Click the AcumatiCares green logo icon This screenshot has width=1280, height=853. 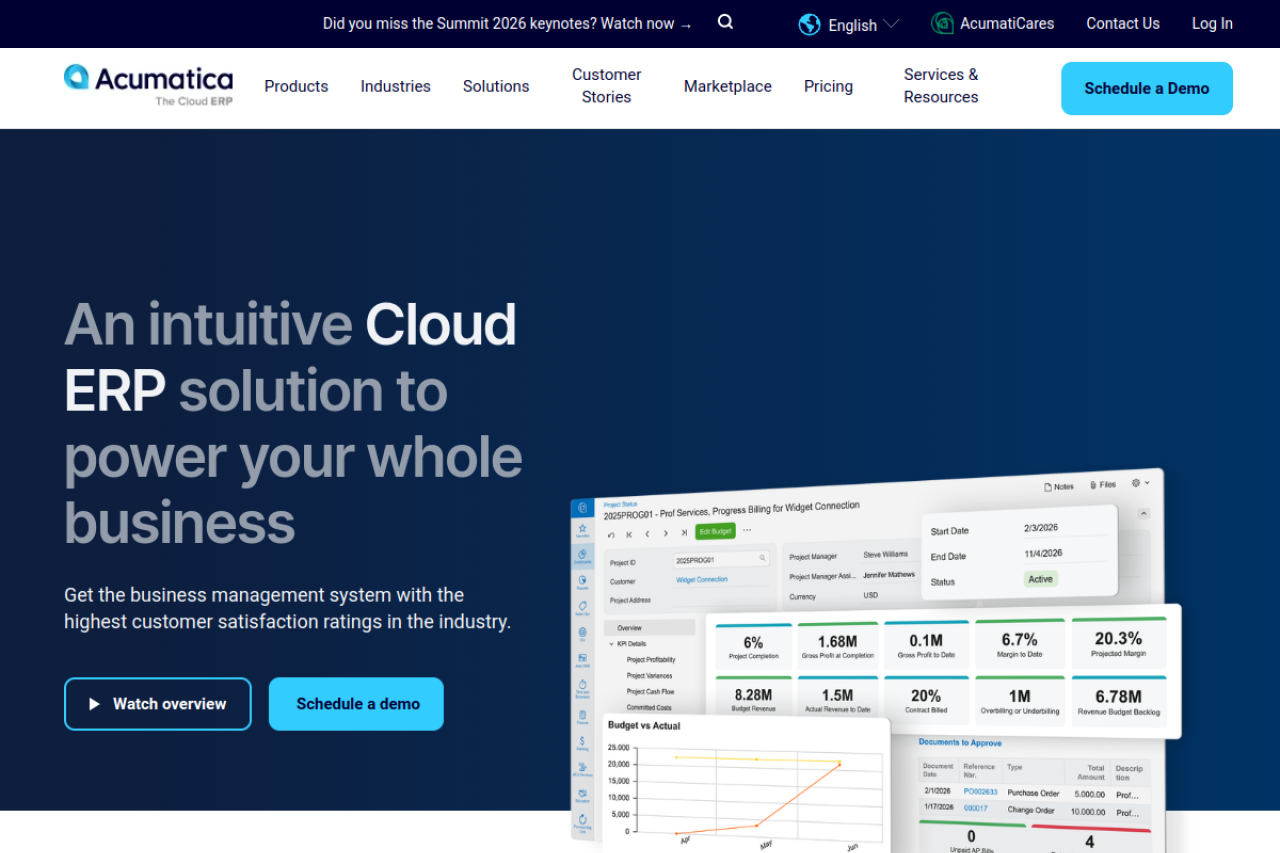[942, 23]
